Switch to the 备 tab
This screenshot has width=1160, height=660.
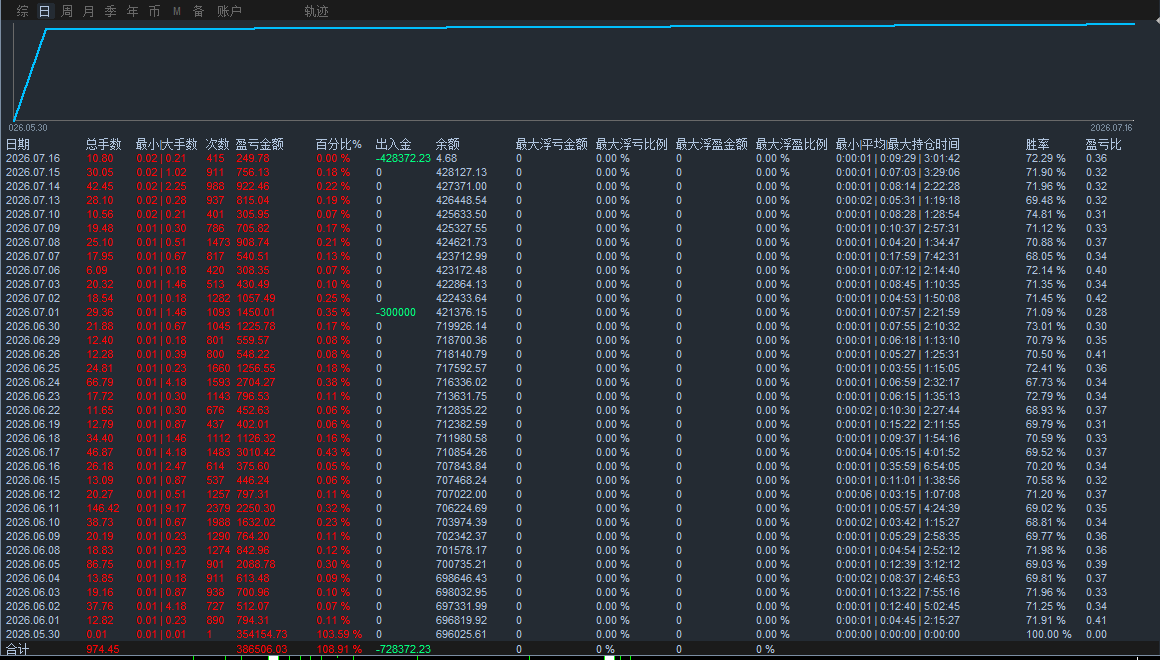198,11
